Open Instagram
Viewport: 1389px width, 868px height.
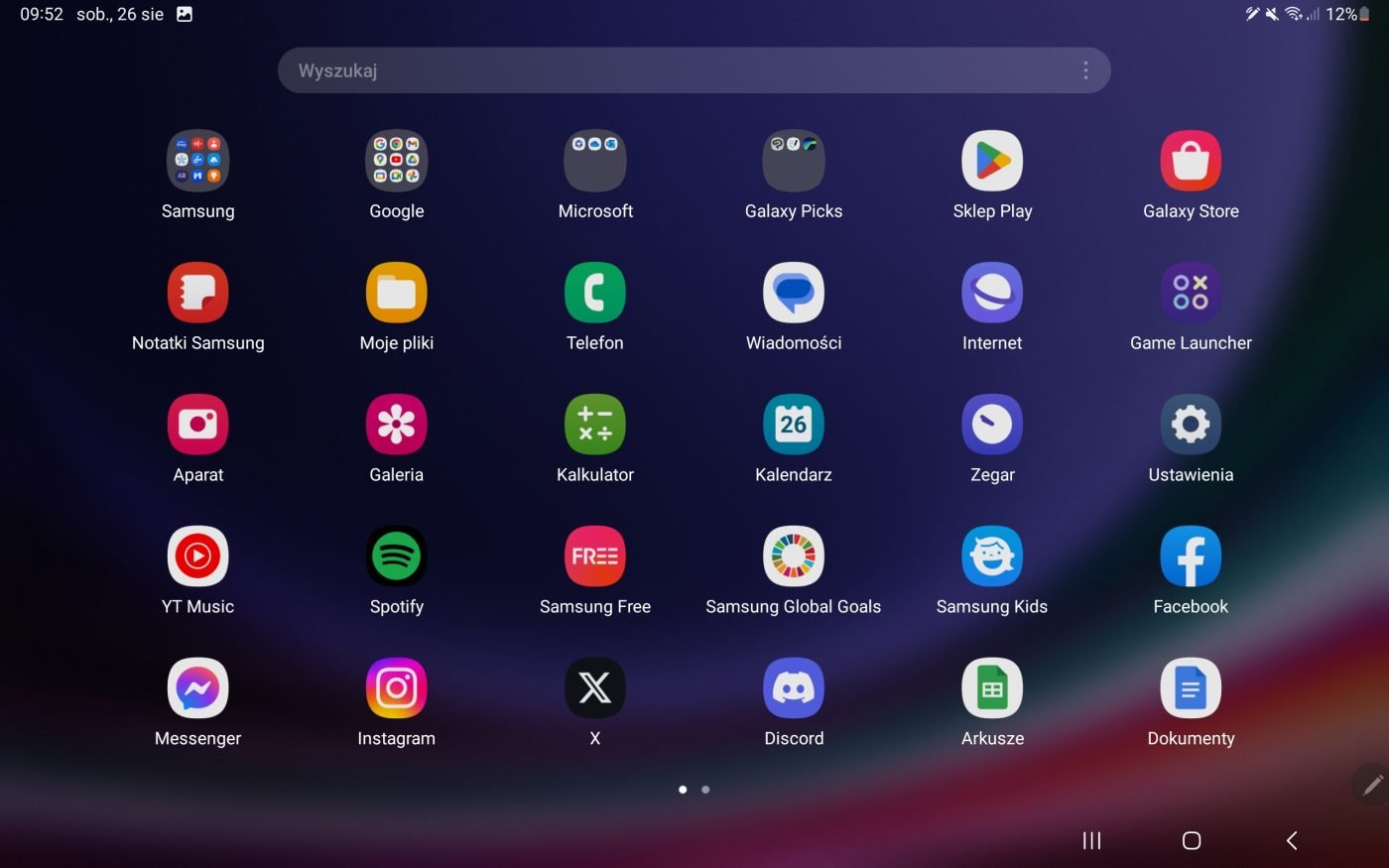point(396,688)
